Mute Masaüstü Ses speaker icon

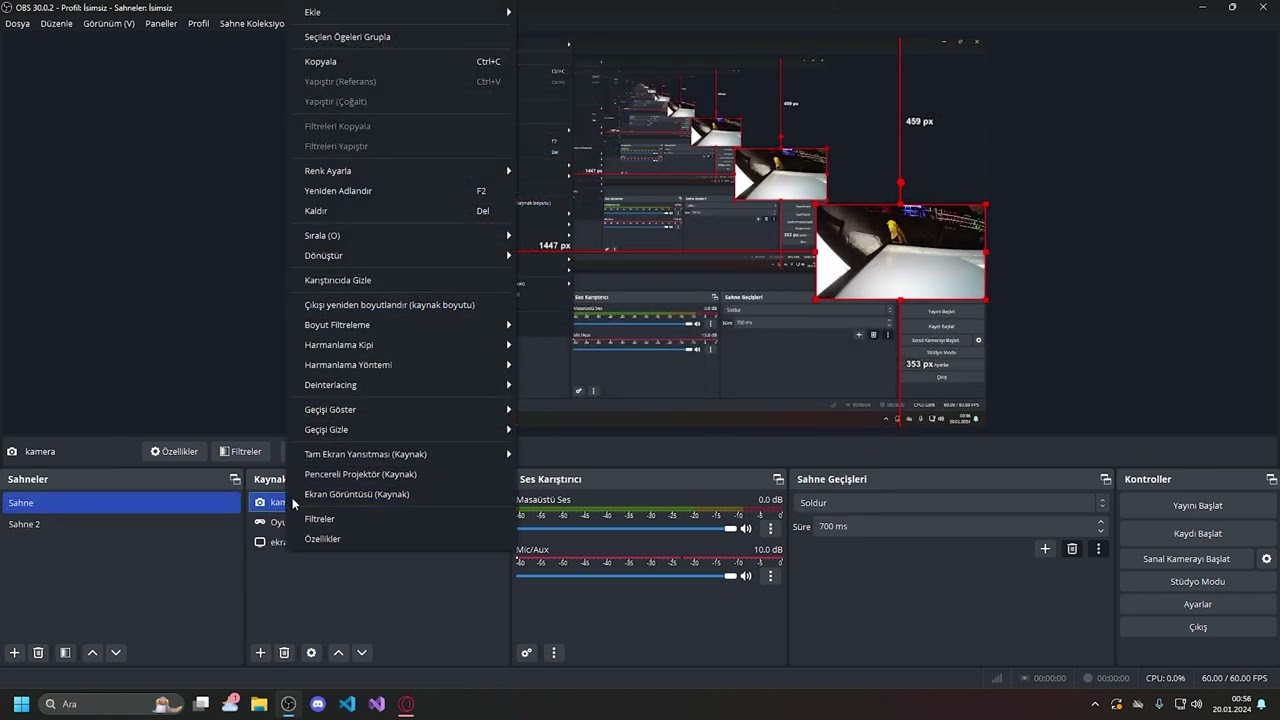tap(746, 528)
